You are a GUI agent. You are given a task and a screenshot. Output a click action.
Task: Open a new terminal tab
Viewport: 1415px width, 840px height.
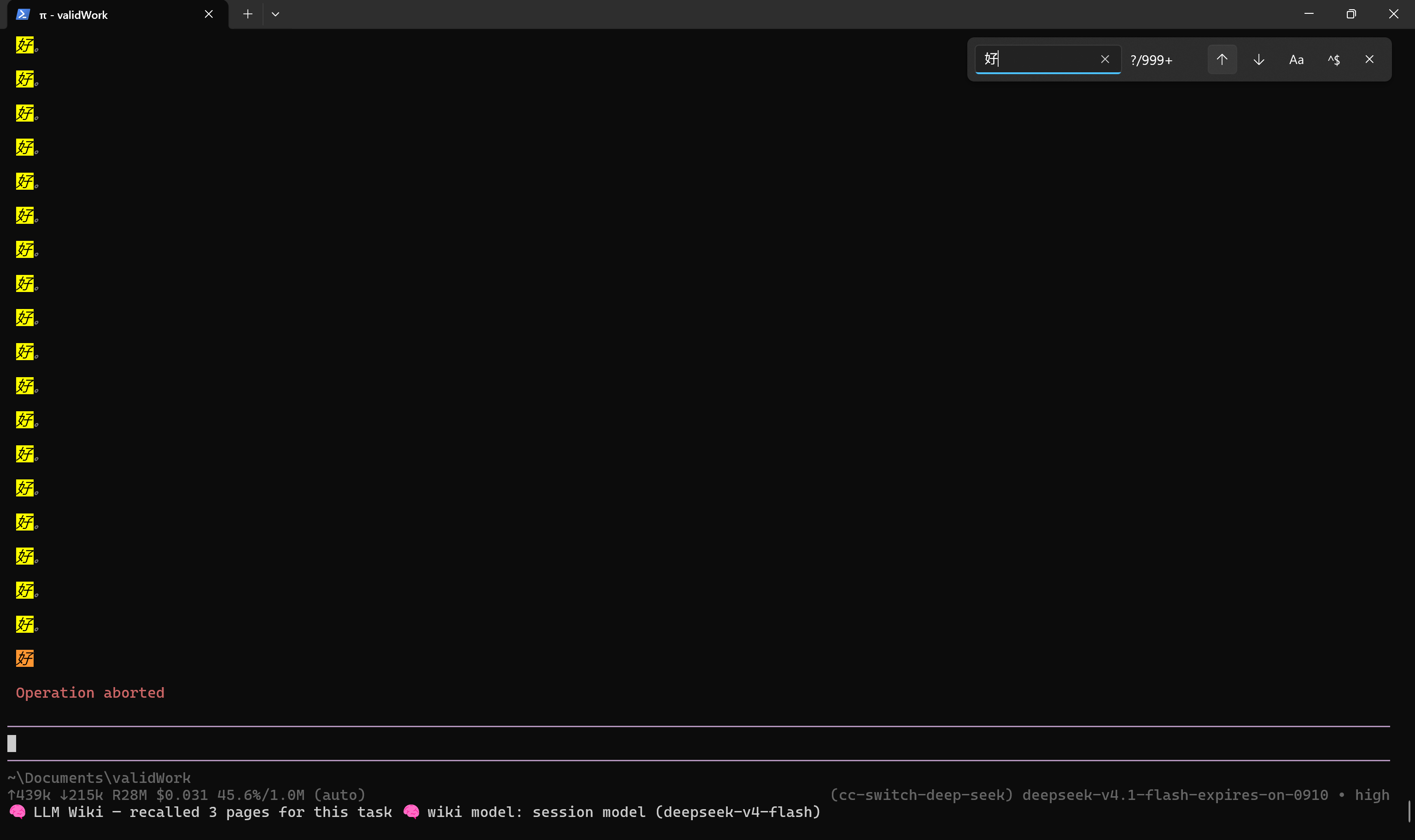247,14
